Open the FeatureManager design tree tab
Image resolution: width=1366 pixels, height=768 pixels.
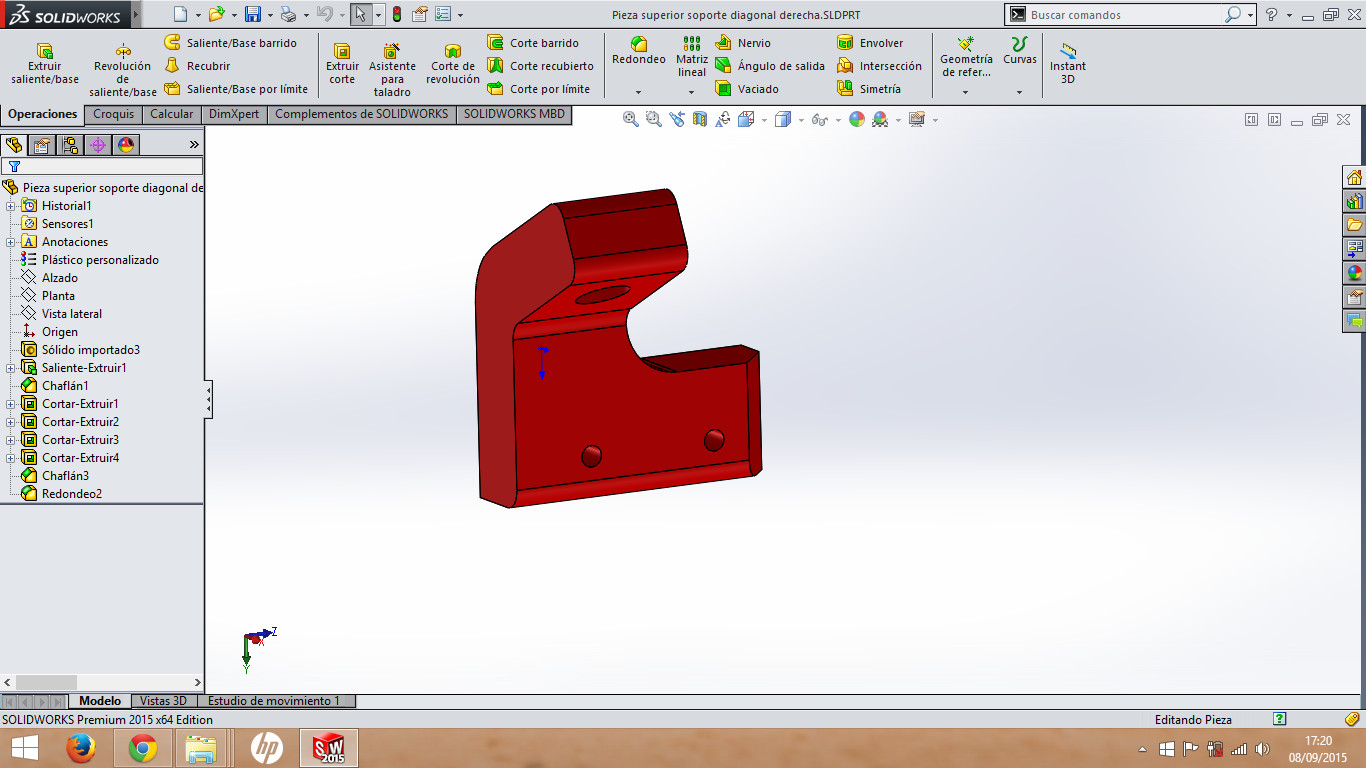14,145
